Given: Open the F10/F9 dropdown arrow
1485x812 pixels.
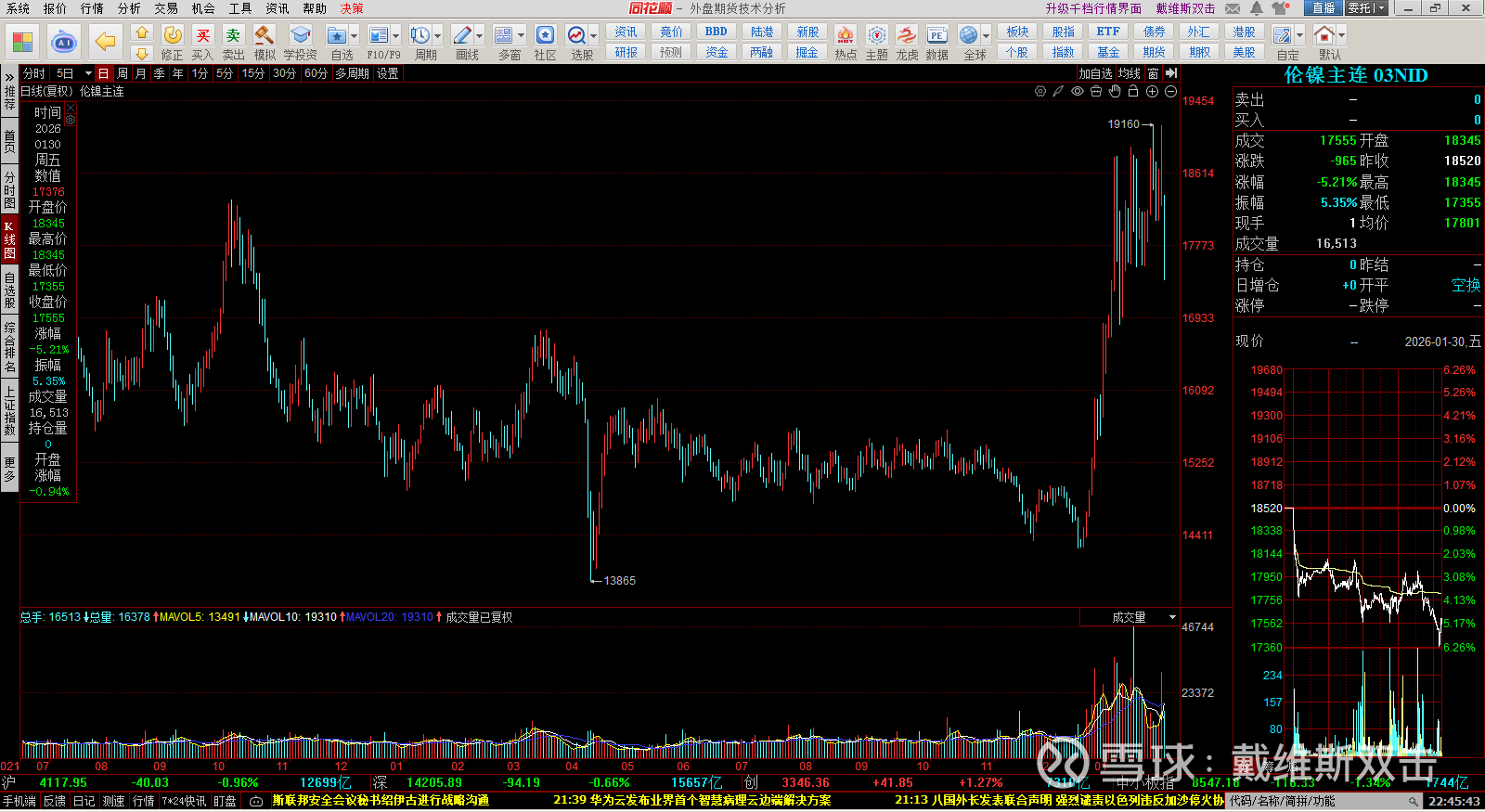Looking at the screenshot, I should [396, 36].
